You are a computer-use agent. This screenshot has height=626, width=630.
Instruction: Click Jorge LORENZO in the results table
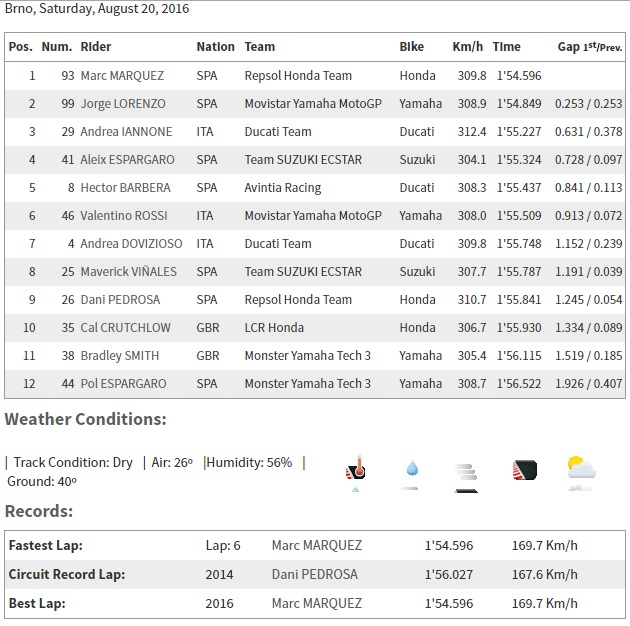pos(123,103)
